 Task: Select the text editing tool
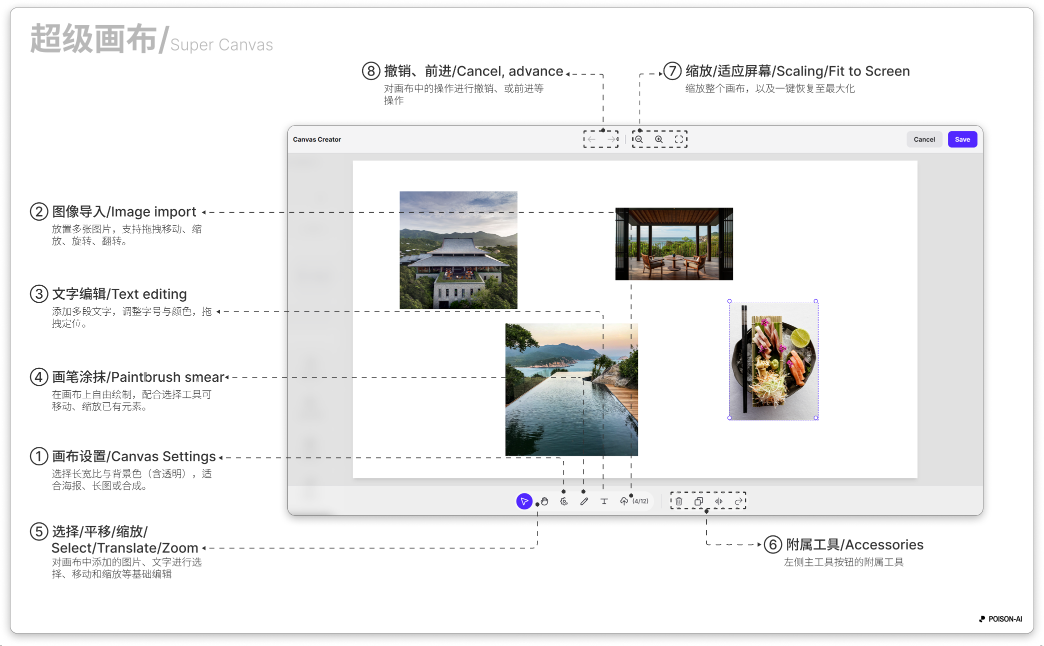pos(603,501)
